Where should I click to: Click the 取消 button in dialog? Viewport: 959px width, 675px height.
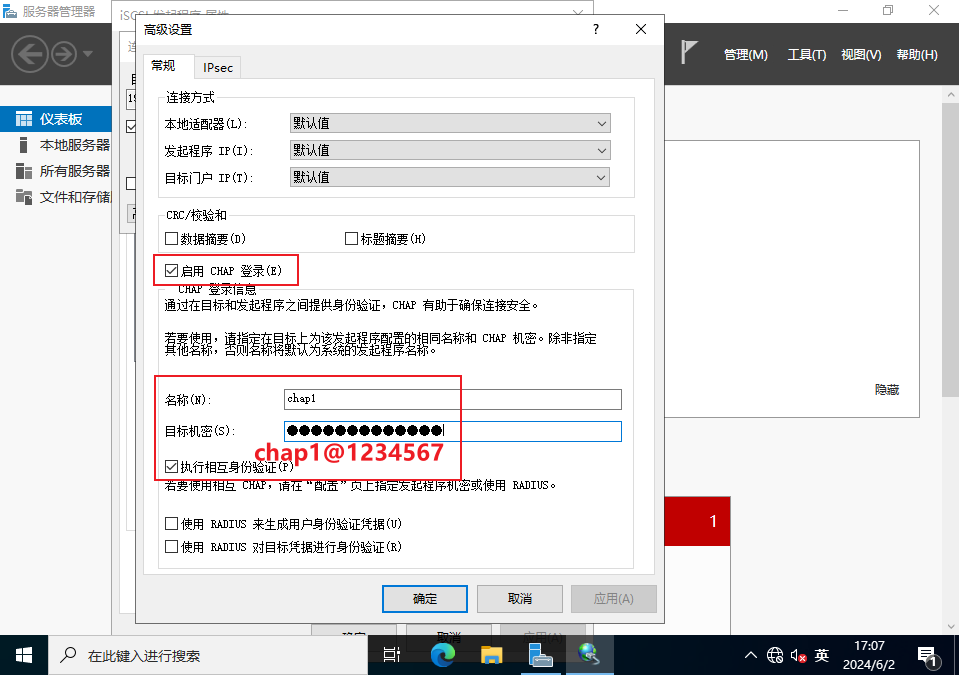pos(520,599)
